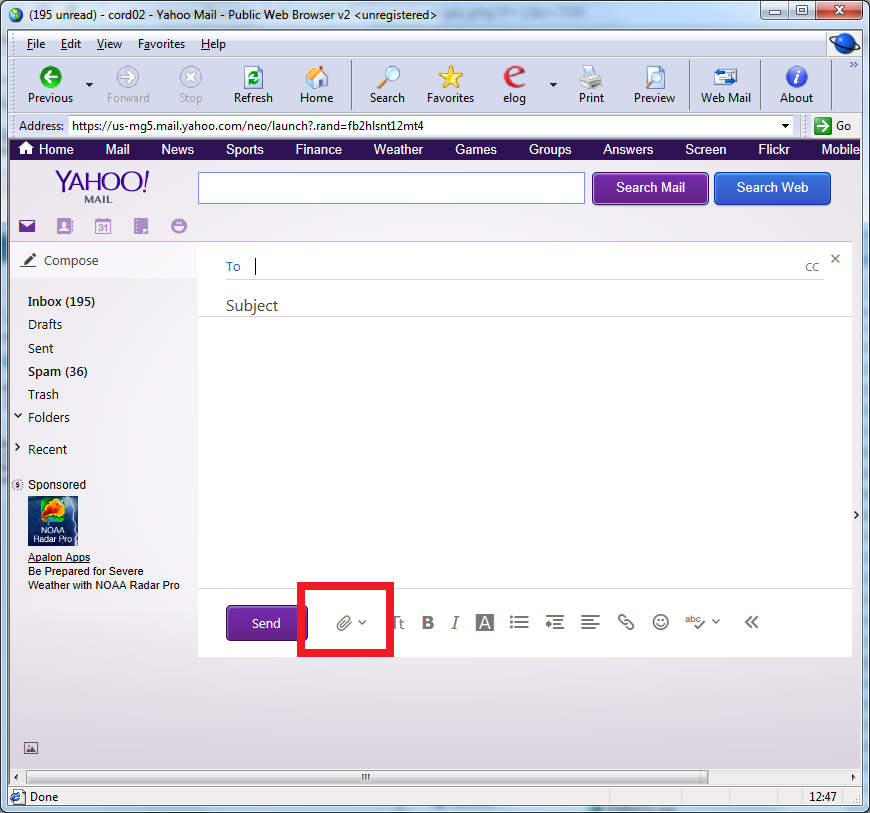Click the NOAA Radar Pro ad thumbnail

point(53,521)
